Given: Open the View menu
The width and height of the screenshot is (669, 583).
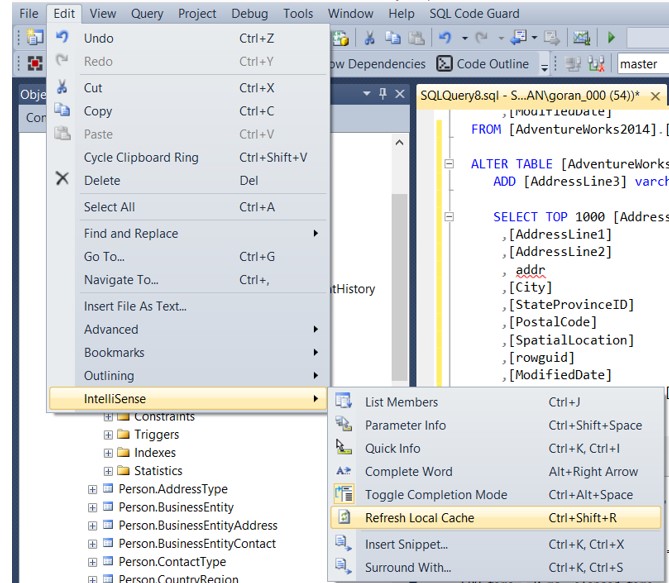Looking at the screenshot, I should pos(102,14).
